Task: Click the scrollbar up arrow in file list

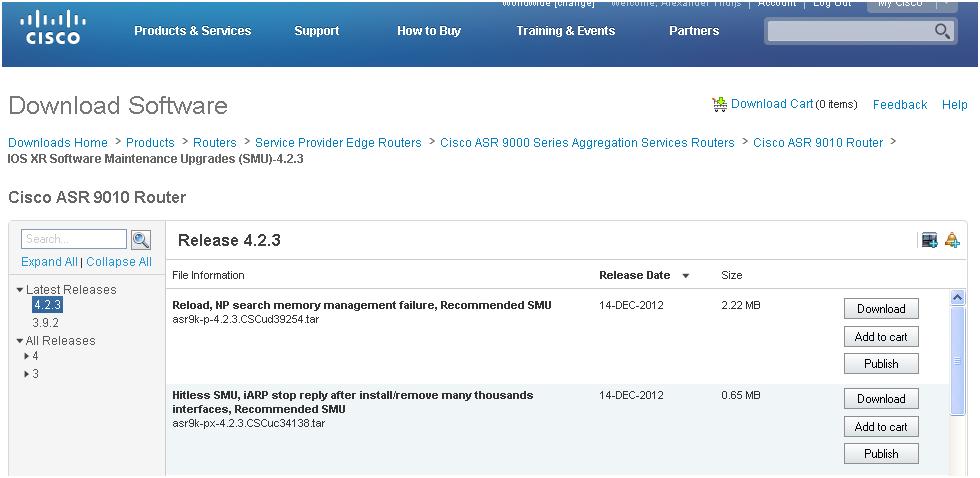Action: coord(958,298)
